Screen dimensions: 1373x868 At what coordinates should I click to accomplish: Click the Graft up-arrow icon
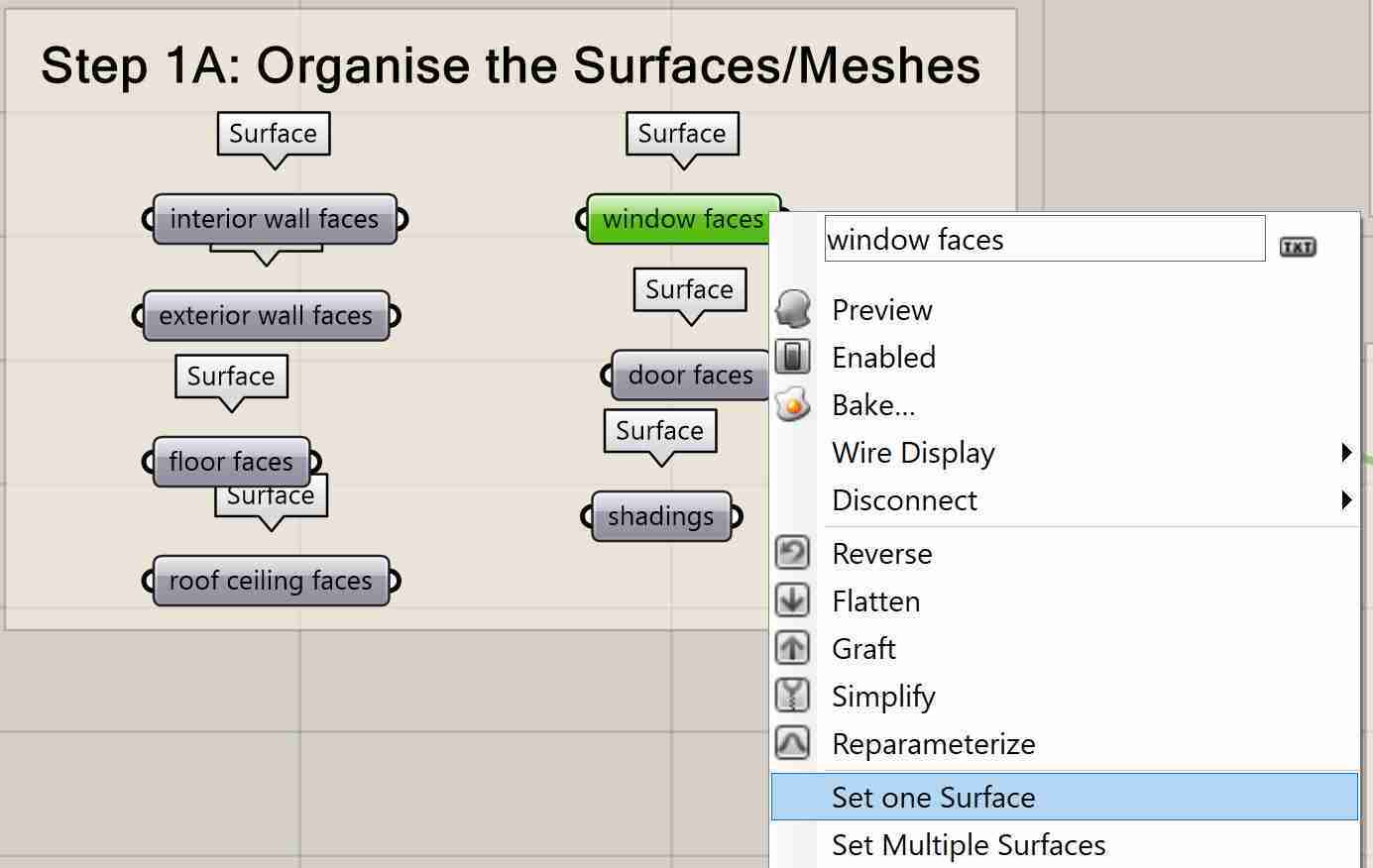tap(793, 648)
